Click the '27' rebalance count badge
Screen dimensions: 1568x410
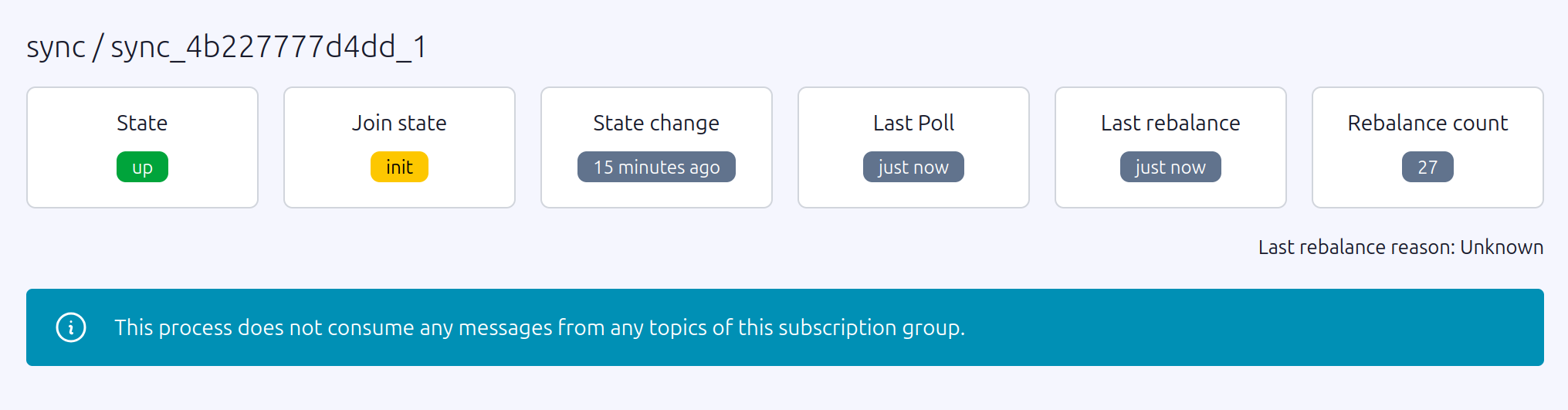tap(1427, 167)
